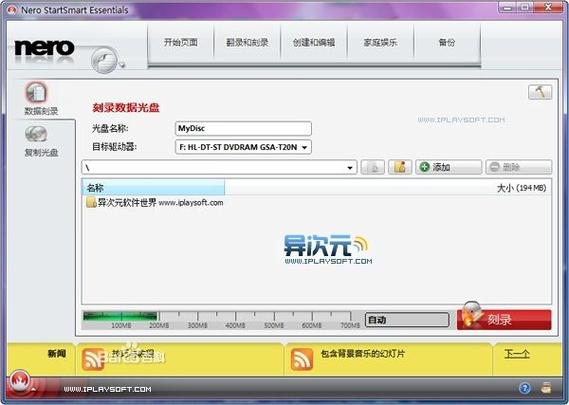Start burning with the 刻录 button
The width and height of the screenshot is (569, 405).
point(504,319)
